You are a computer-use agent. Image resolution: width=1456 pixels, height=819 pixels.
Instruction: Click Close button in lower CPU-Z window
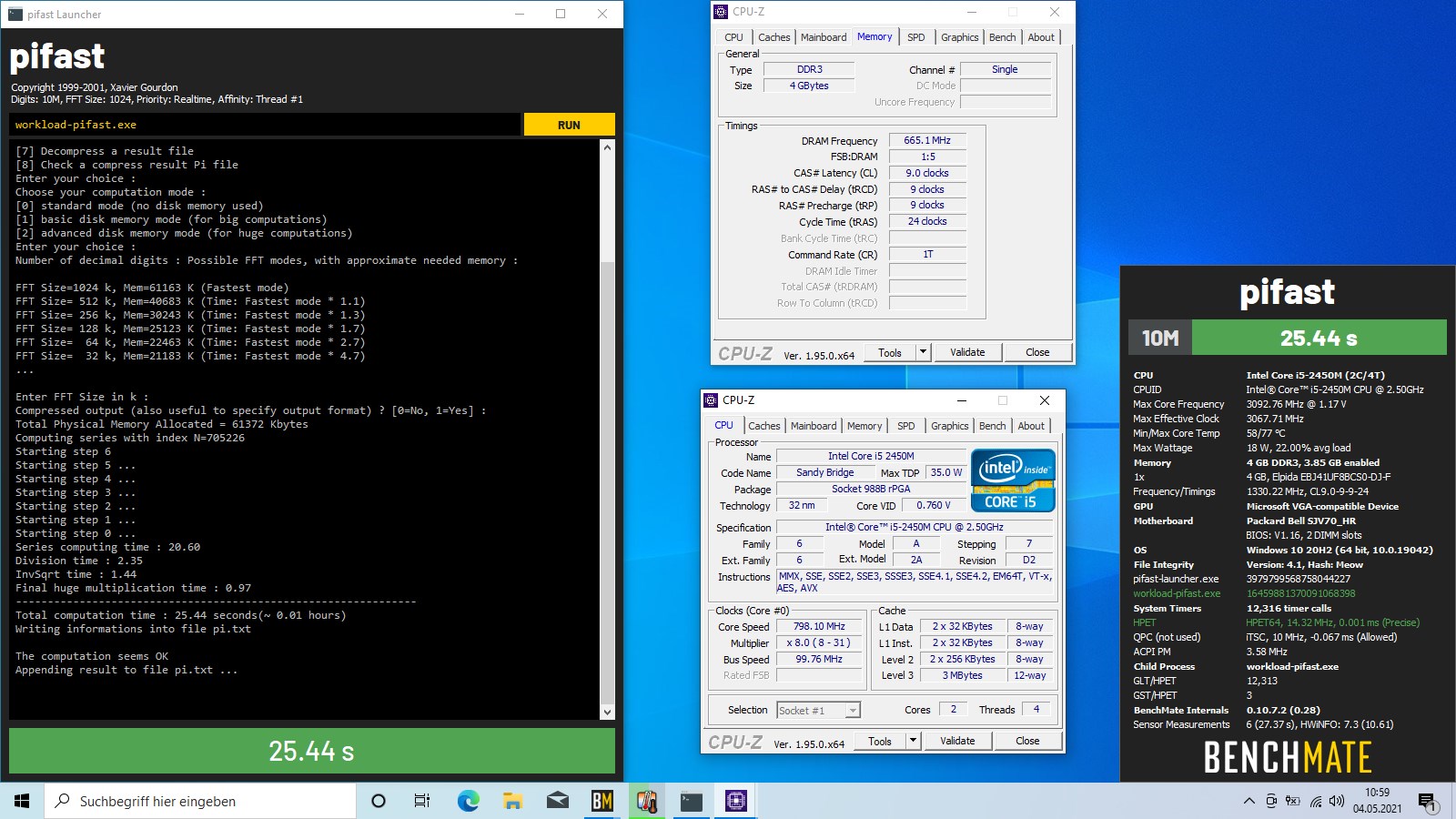(x=1027, y=741)
